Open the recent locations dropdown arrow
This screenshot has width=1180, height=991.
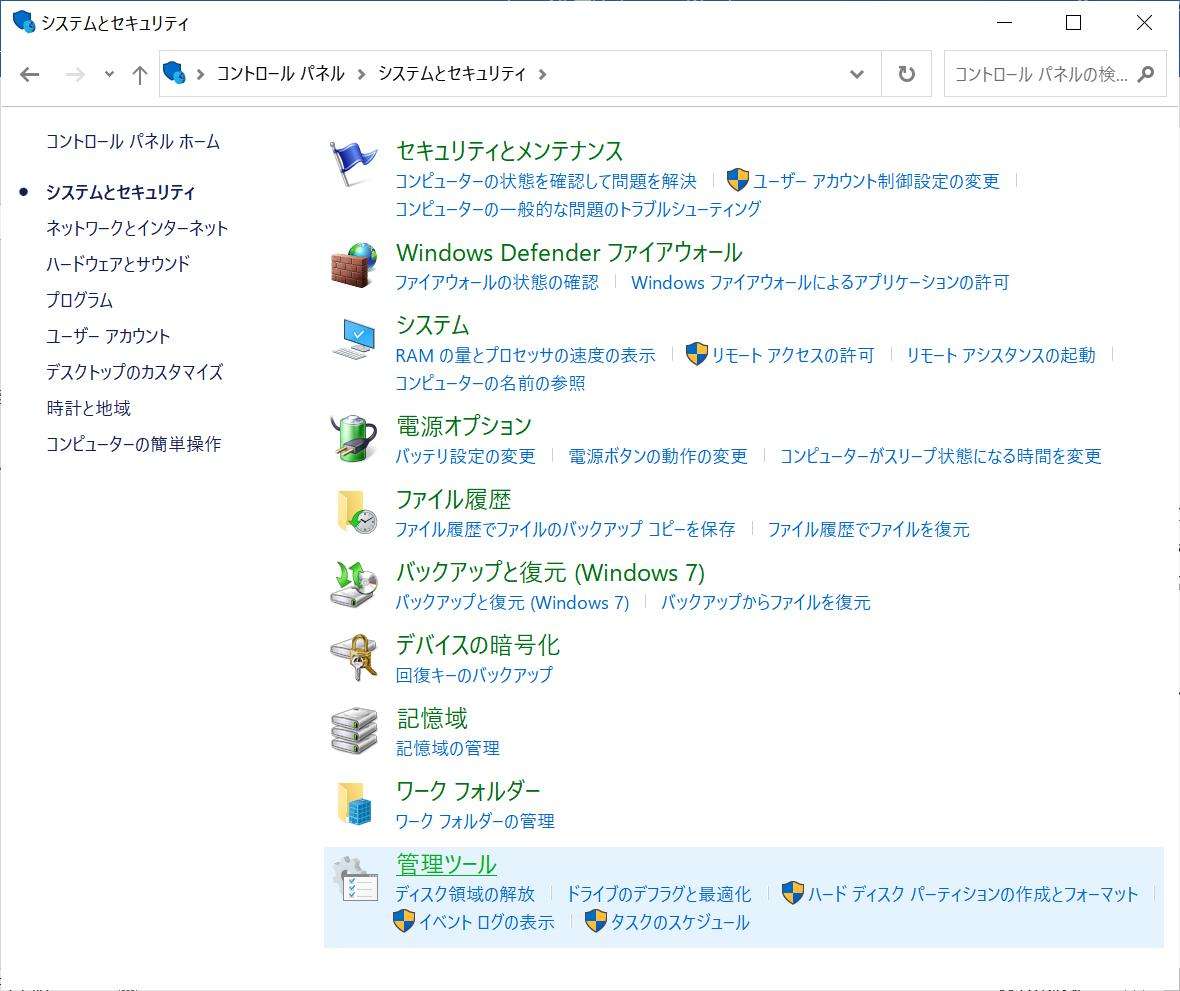(x=109, y=74)
